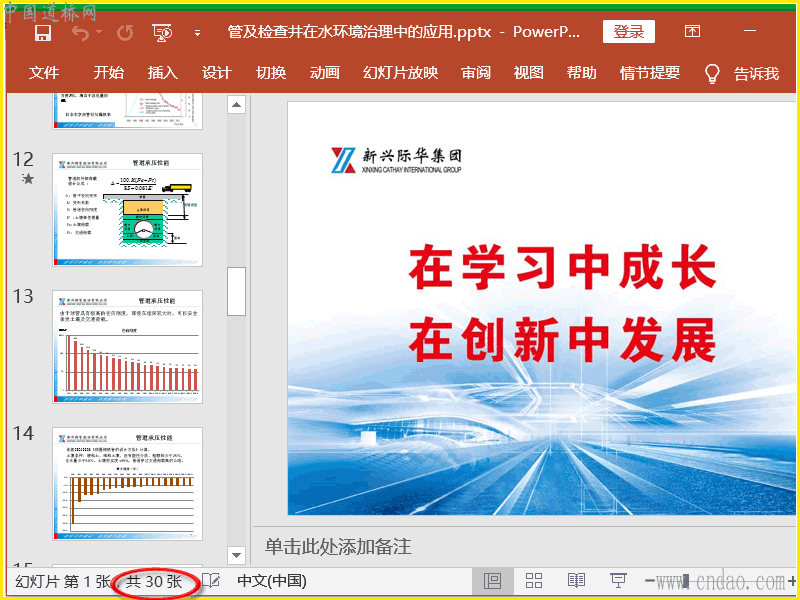This screenshot has height=600, width=800.
Task: Click the 新兴际华集团 logo on slide
Action: click(x=396, y=160)
